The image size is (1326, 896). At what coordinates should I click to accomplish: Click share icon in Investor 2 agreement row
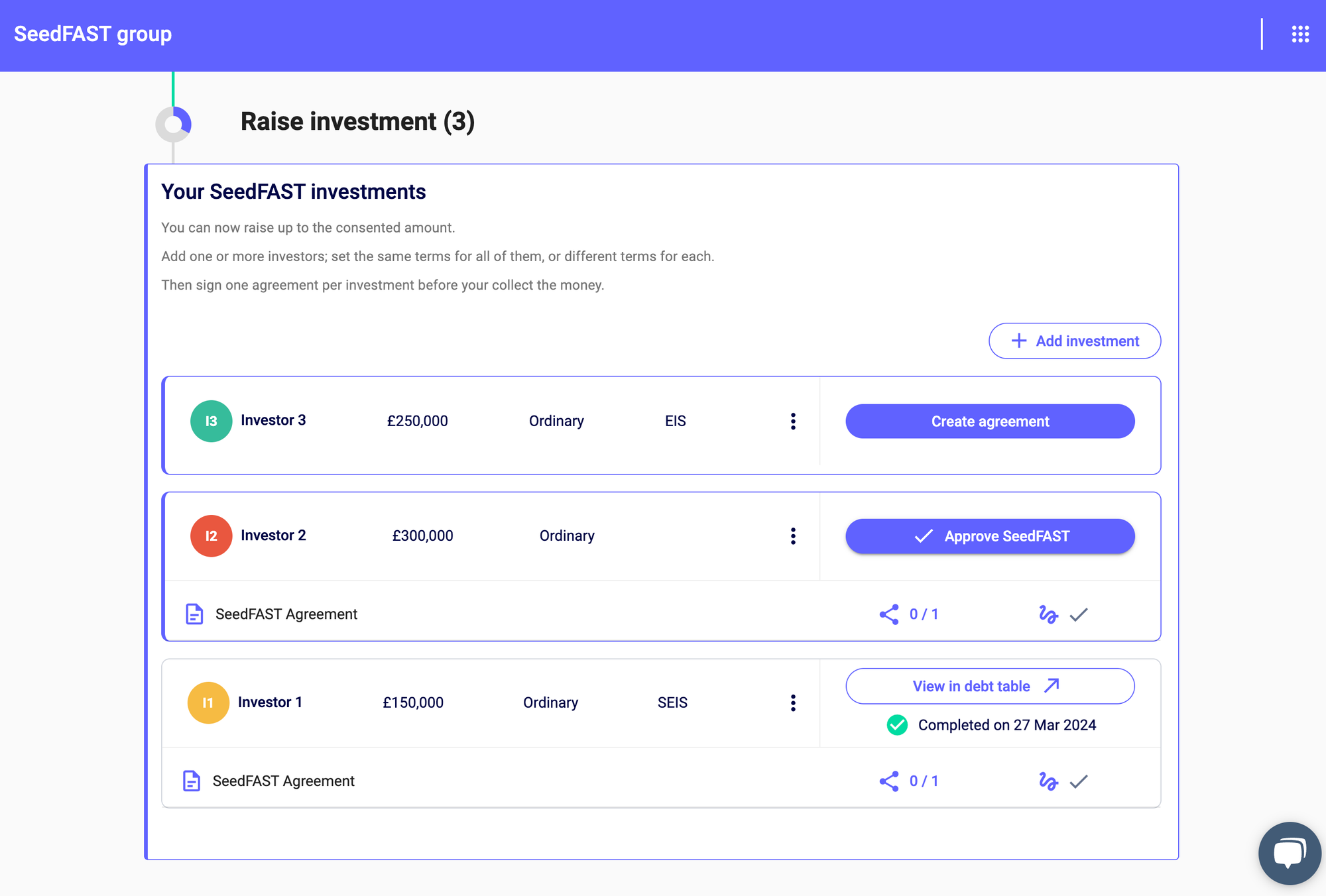pos(889,614)
